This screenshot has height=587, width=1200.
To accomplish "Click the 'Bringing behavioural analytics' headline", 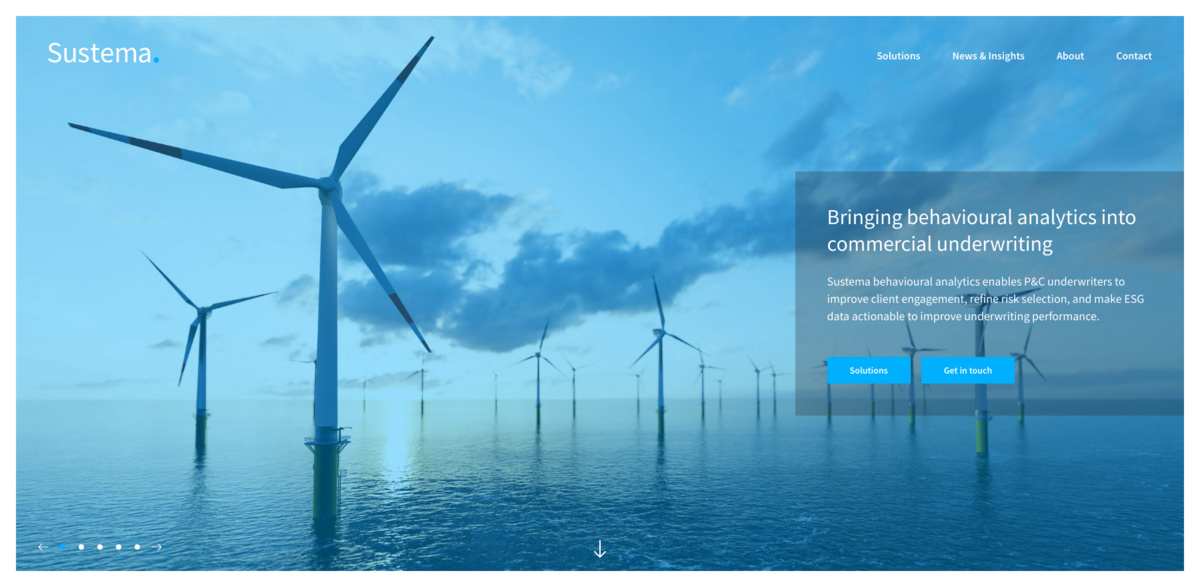I will [980, 230].
